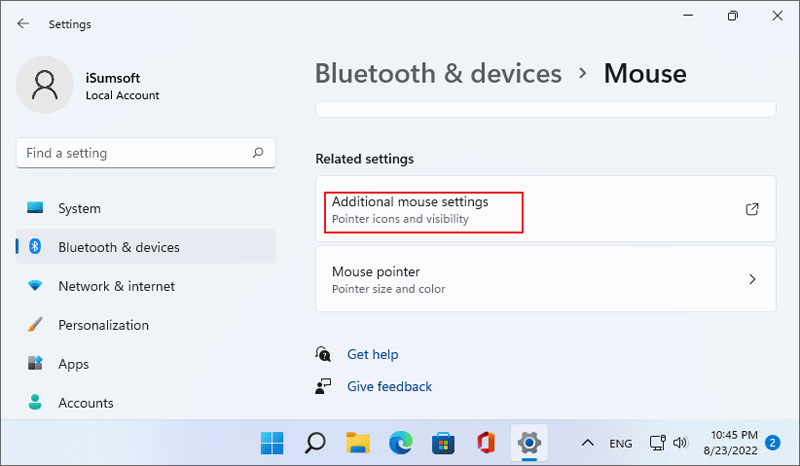Click the Apps icon in sidebar
Viewport: 800px width, 466px height.
[x=35, y=363]
